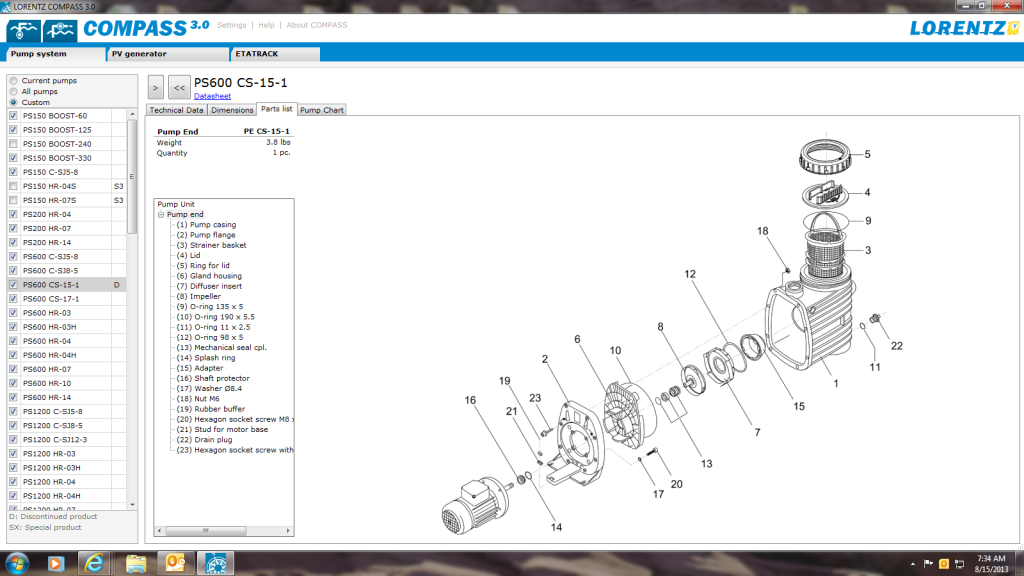The height and width of the screenshot is (576, 1024).
Task: Select (13) Mechanical seal cpl. item
Action: tap(221, 347)
